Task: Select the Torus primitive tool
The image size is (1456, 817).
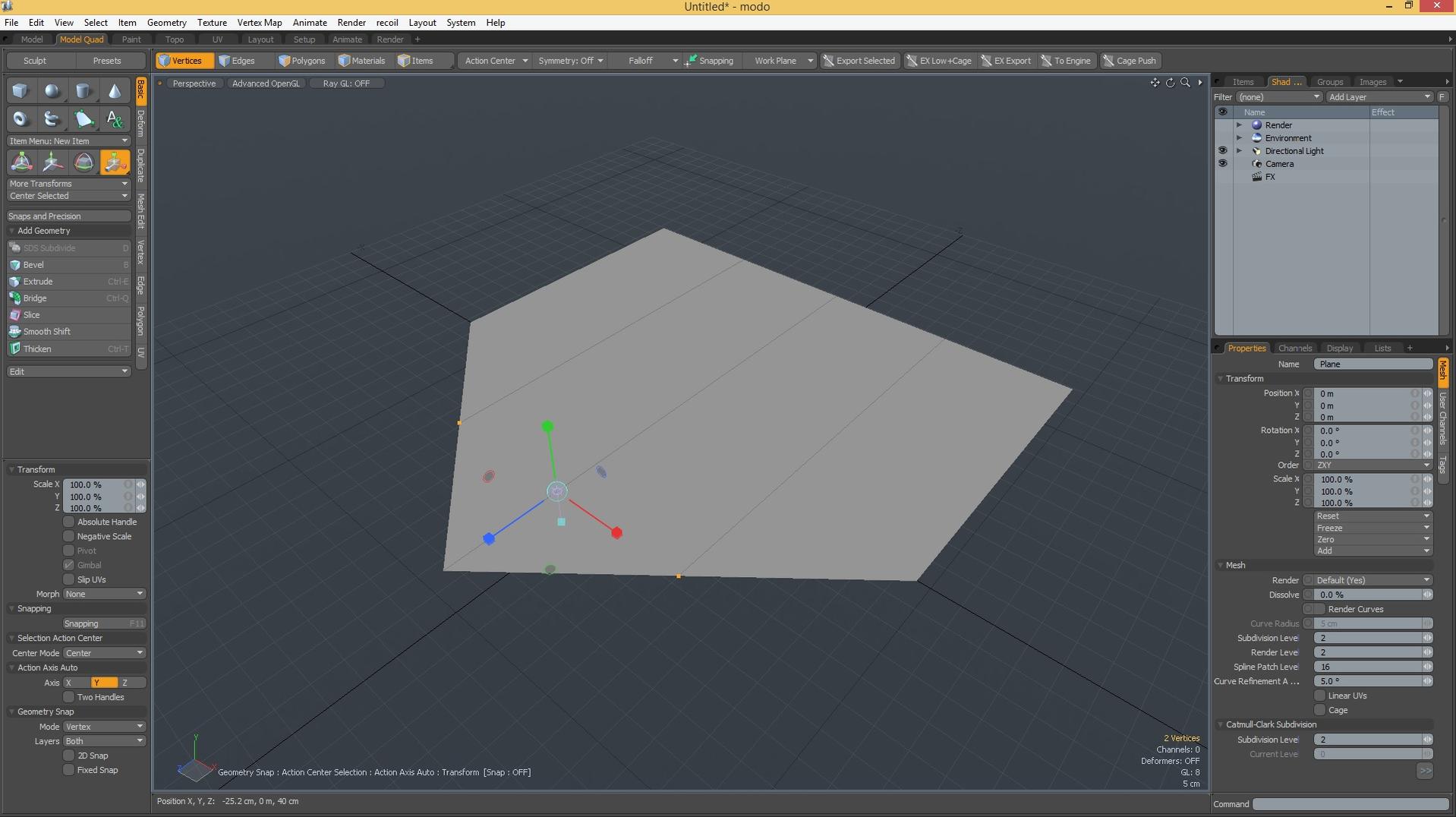Action: 20,119
